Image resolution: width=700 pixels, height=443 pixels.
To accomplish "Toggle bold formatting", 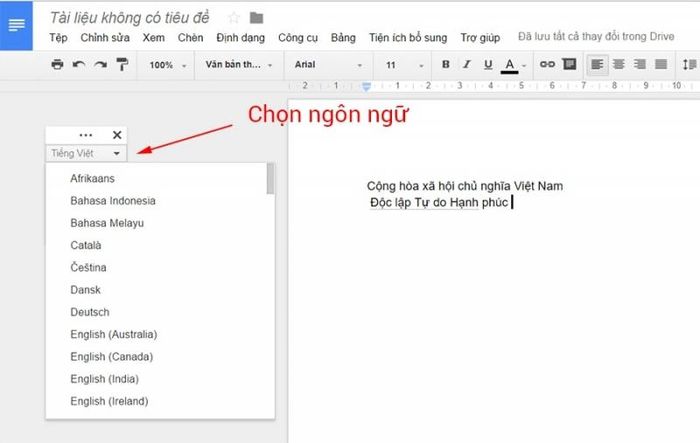I will click(x=445, y=64).
